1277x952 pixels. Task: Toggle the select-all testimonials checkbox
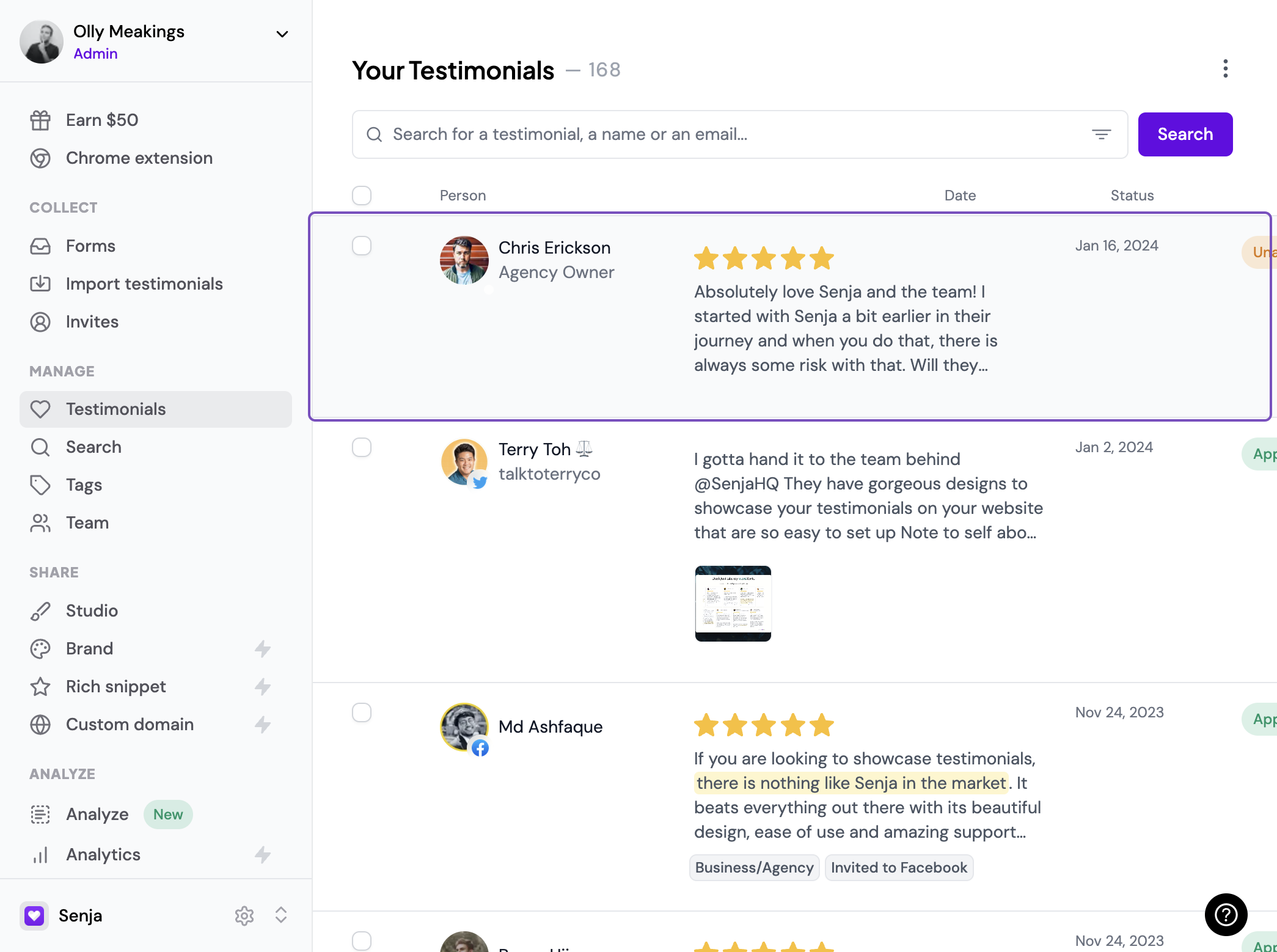point(362,196)
